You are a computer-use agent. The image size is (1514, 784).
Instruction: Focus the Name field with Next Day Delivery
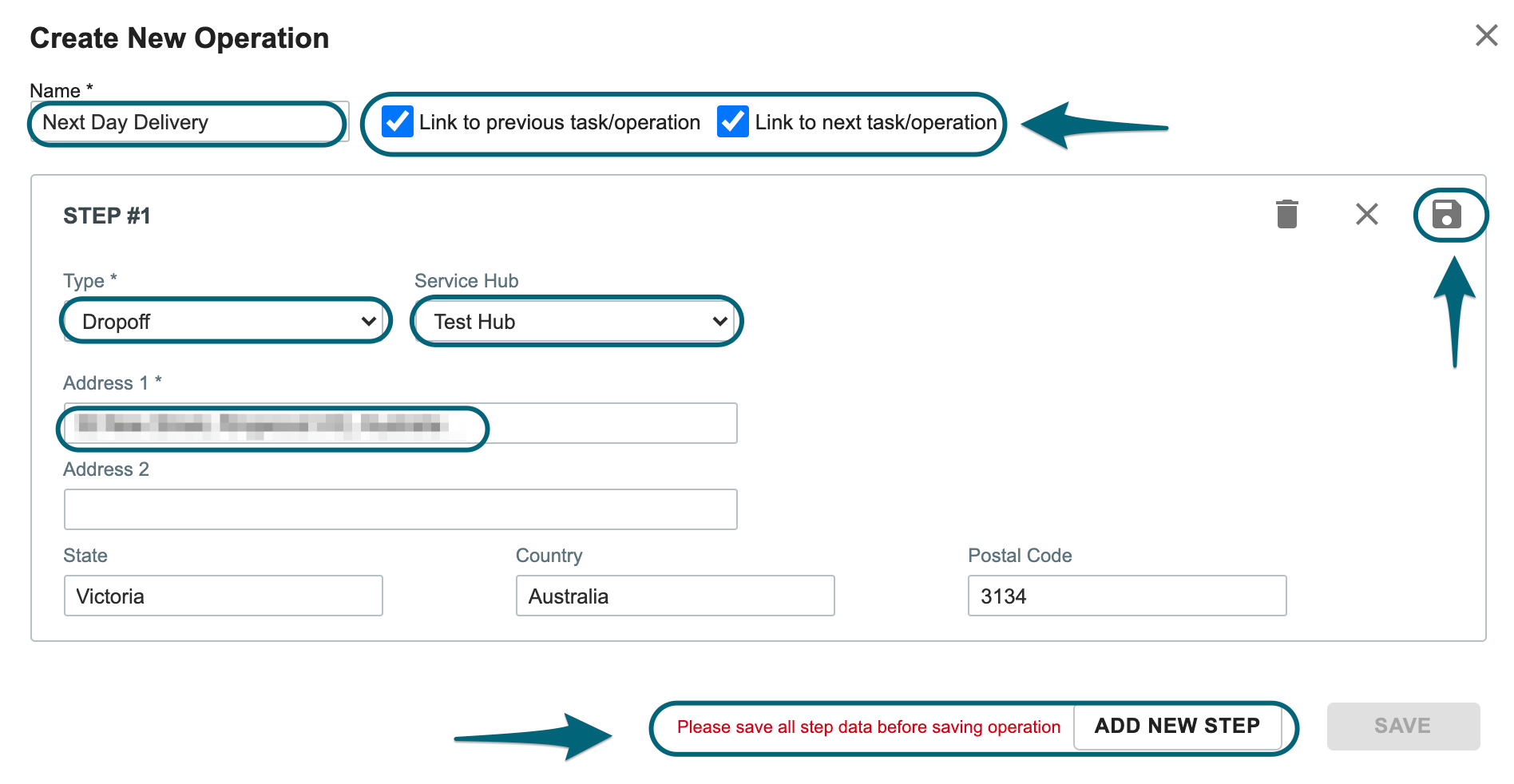[x=189, y=122]
